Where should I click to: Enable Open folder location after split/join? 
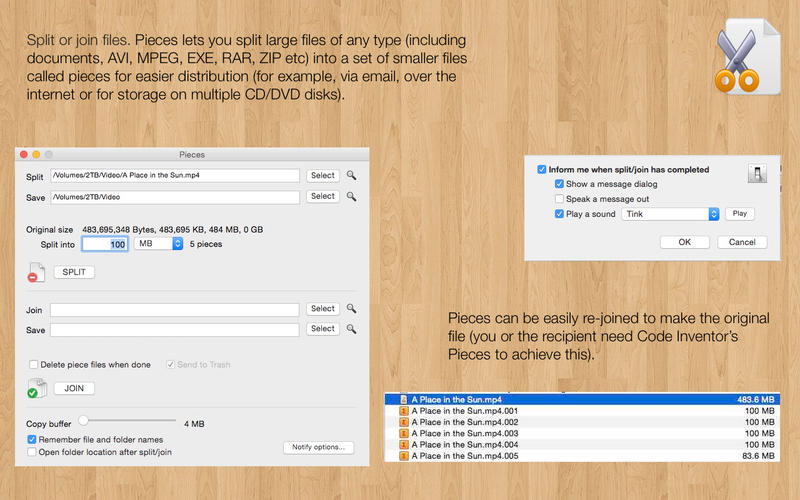32,452
